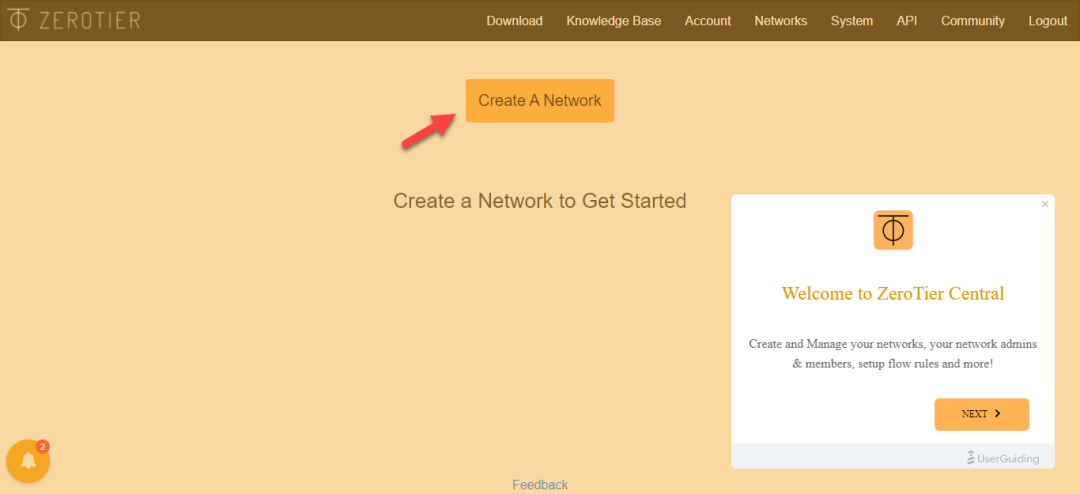Click Logout in the header
Screen dimensions: 1080x494
click(x=1048, y=21)
